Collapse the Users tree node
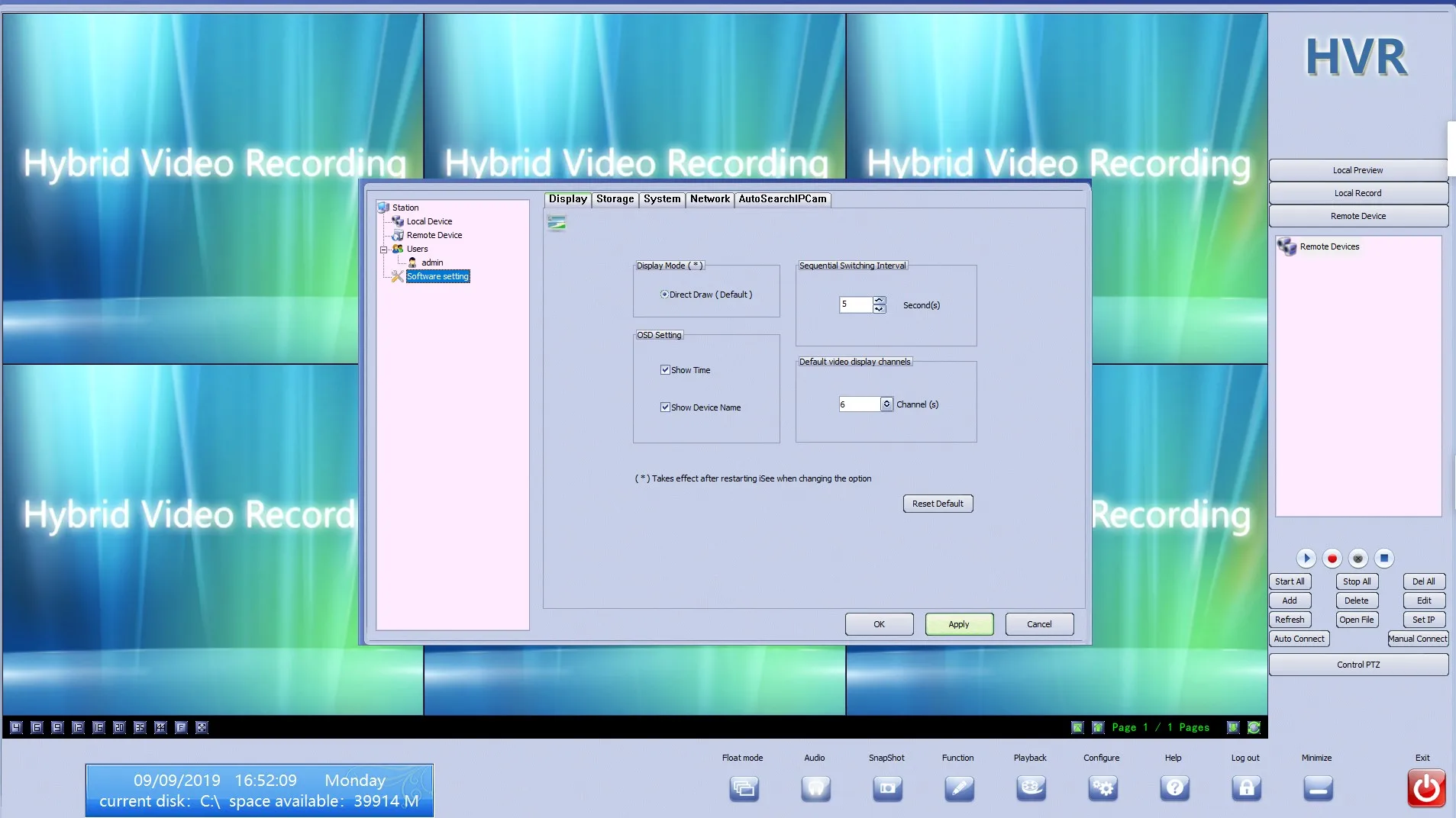 (384, 250)
